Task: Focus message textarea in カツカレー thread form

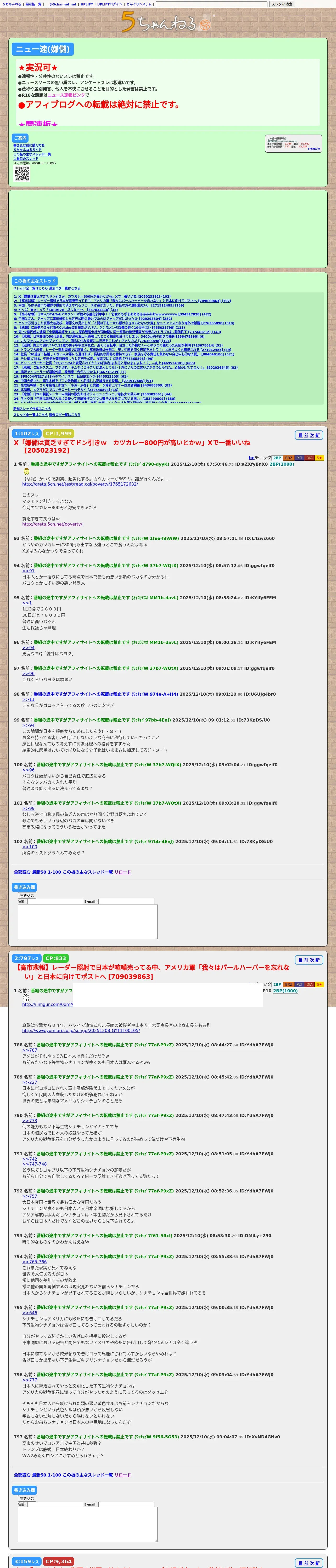Action: [88, 921]
